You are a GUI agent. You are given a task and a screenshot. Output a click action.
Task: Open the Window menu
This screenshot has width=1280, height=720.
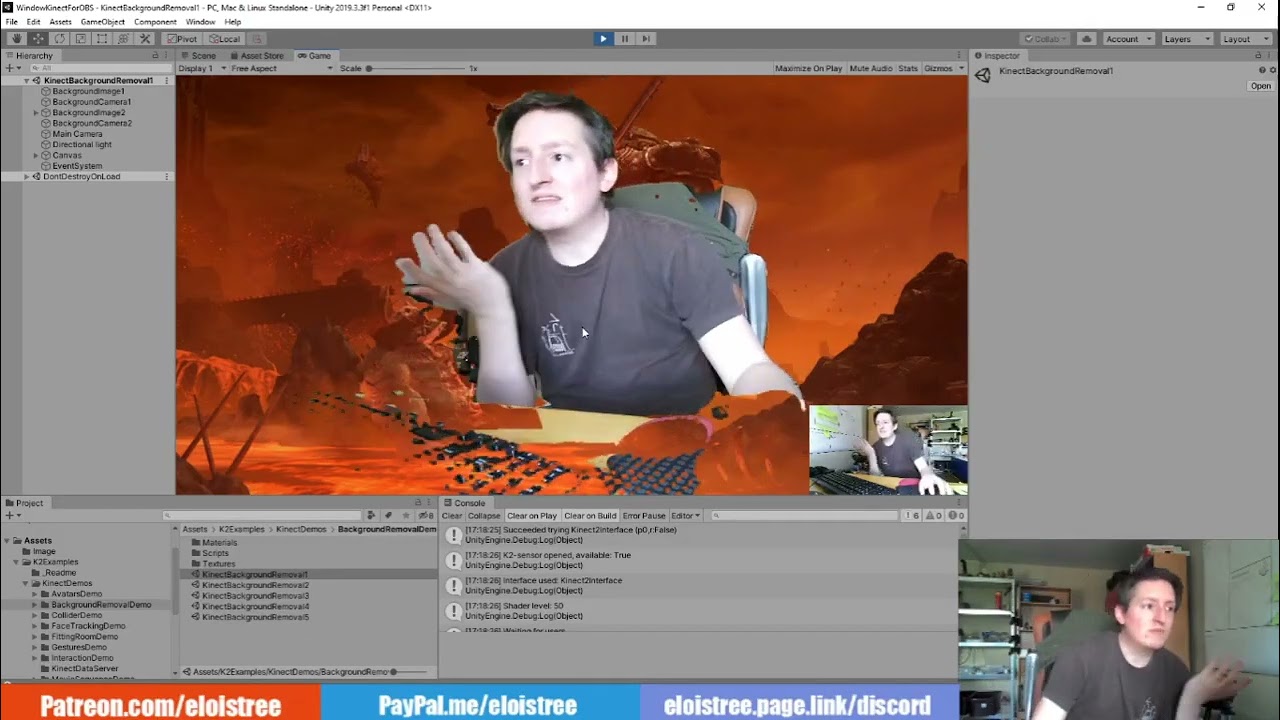point(200,22)
